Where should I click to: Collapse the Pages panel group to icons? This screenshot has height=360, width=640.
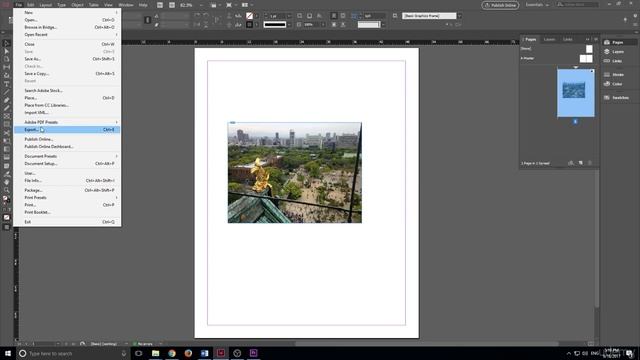point(588,39)
